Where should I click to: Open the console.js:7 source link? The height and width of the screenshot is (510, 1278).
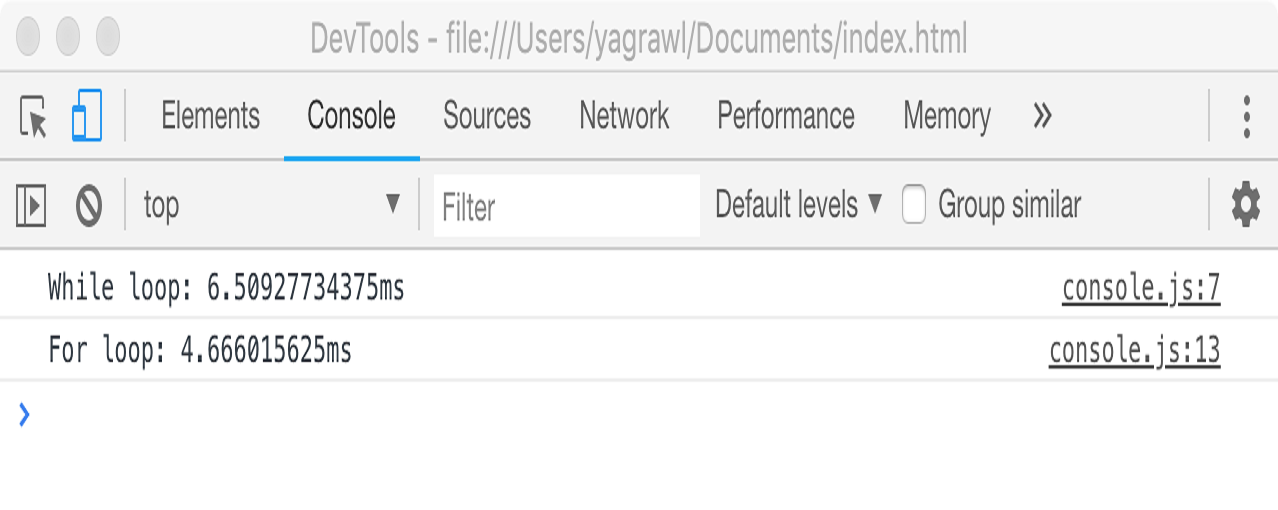coord(1141,289)
